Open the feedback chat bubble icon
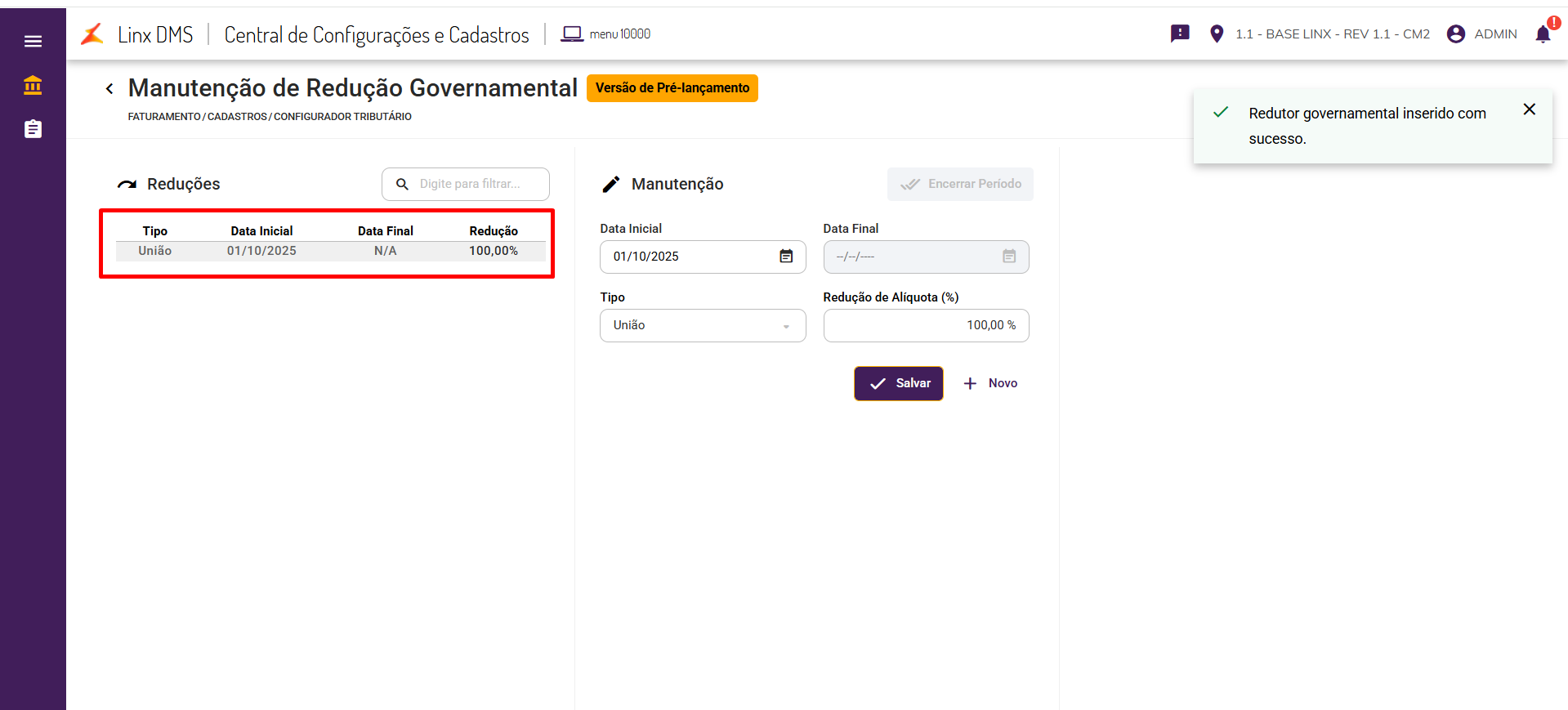The height and width of the screenshot is (710, 1568). coord(1179,33)
